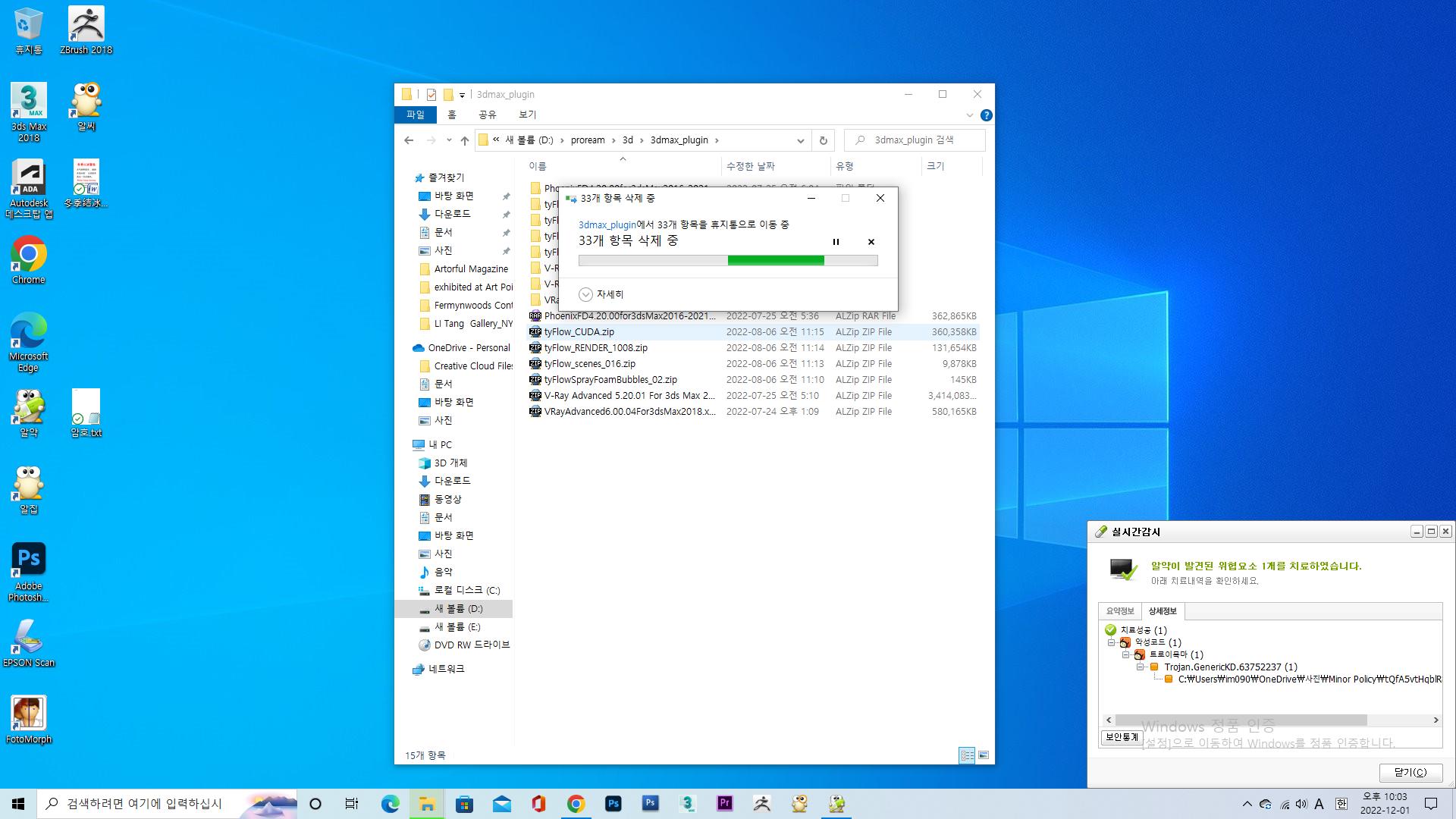The width and height of the screenshot is (1456, 819).
Task: Click the 닫기(C) button
Action: click(x=1410, y=772)
